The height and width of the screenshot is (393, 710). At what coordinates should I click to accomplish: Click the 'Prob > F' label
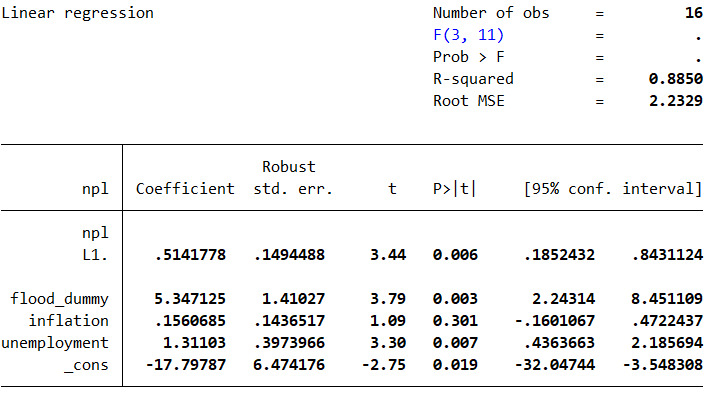pyautogui.click(x=469, y=57)
